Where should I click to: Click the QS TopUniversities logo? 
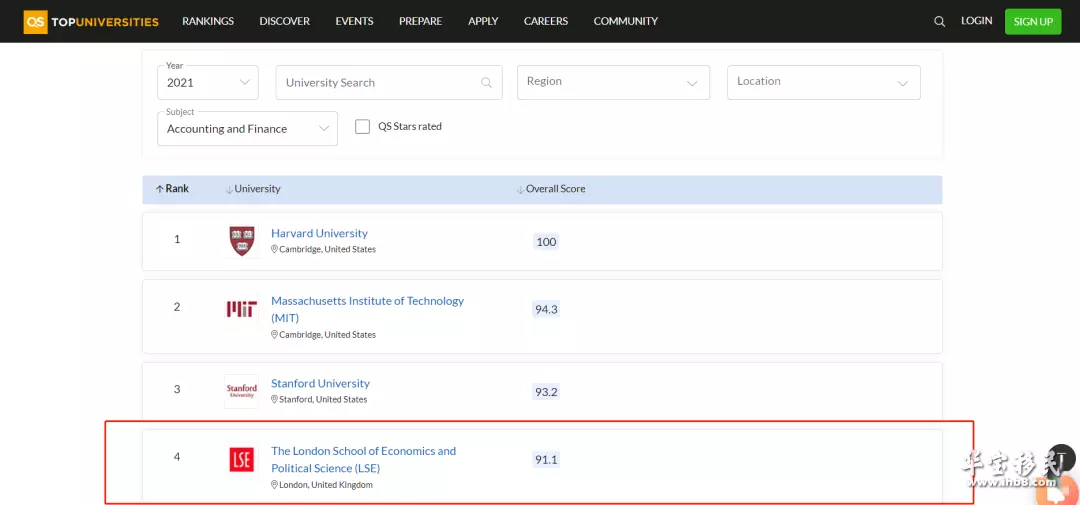click(x=91, y=21)
